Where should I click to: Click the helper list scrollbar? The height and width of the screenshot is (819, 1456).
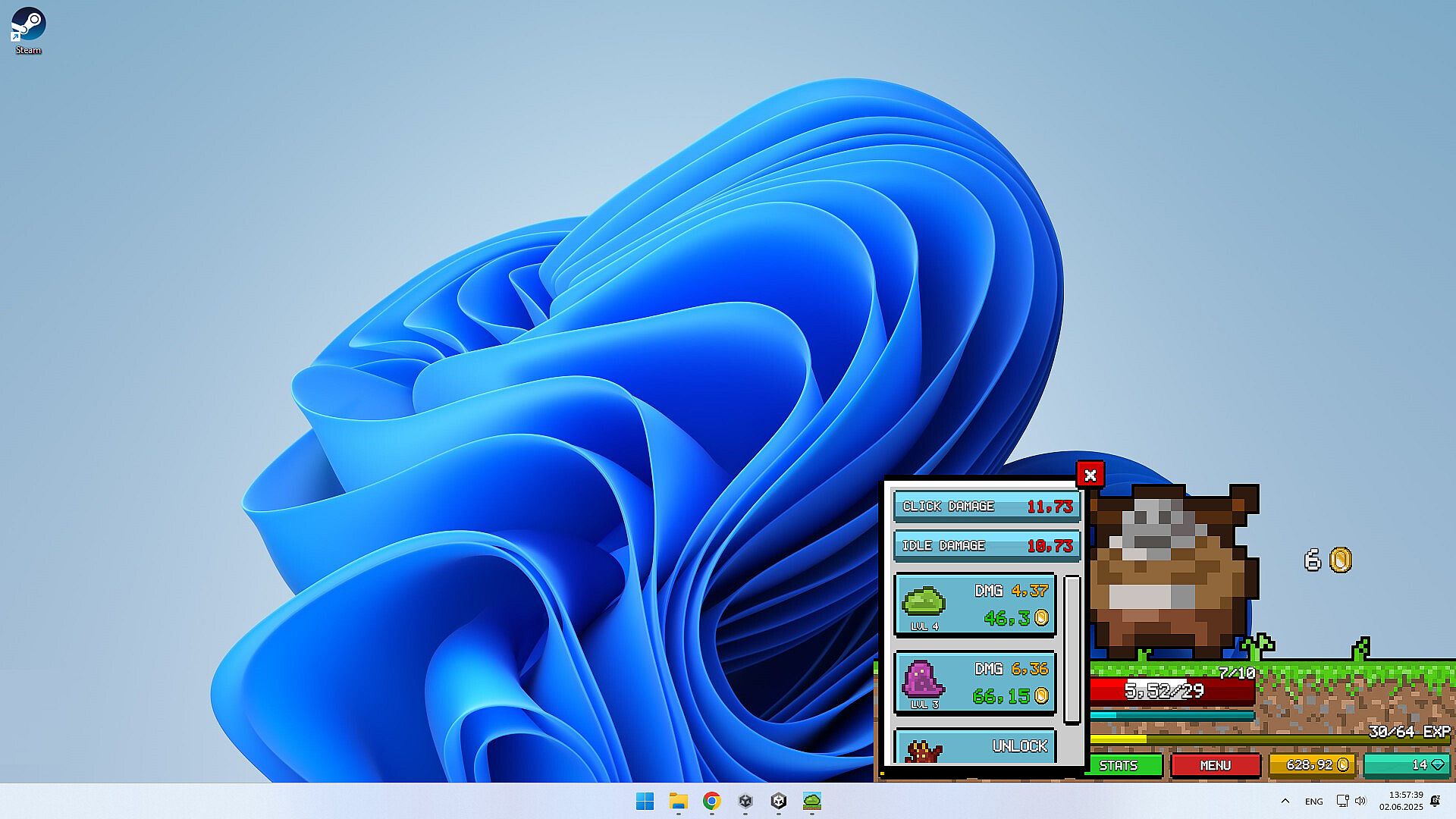pyautogui.click(x=1072, y=649)
